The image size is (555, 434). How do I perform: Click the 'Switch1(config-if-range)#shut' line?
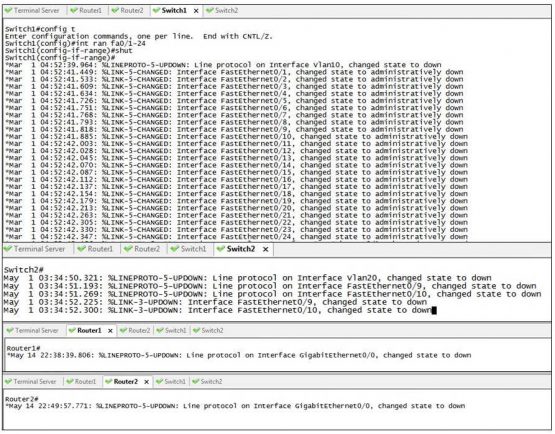(x=69, y=51)
